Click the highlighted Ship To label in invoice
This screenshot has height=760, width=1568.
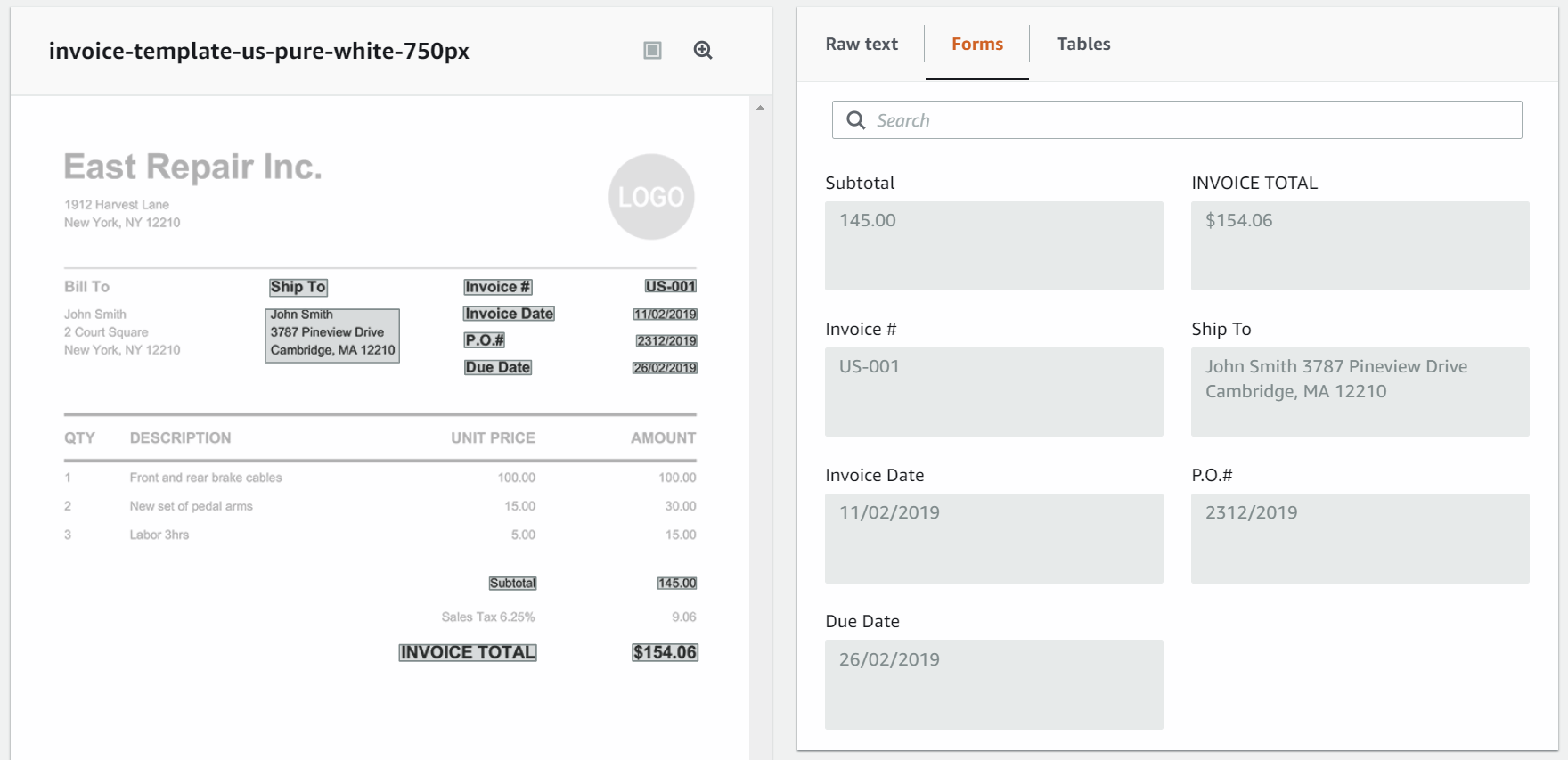pos(298,287)
